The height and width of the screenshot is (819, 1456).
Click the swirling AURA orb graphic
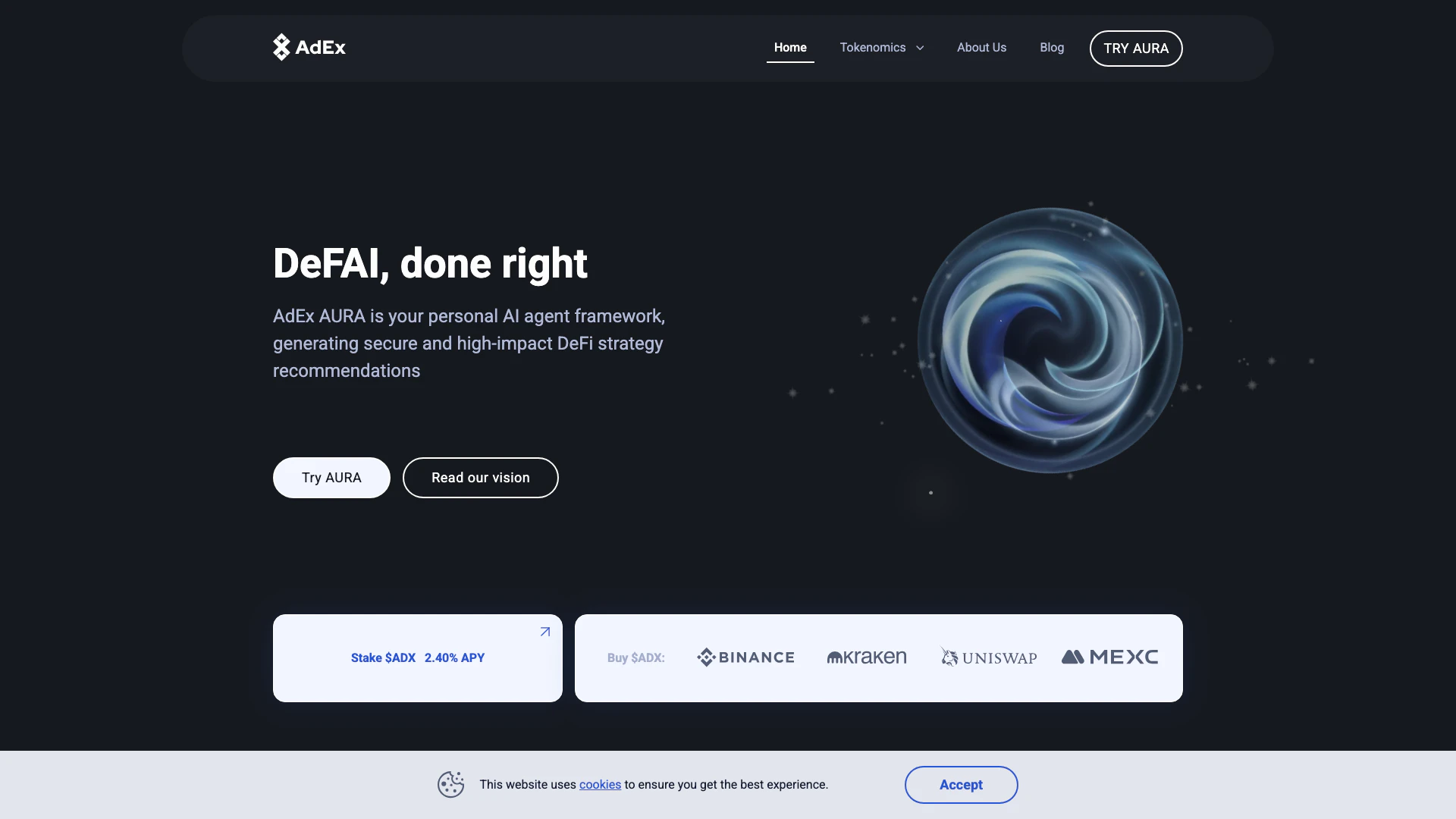pos(1050,340)
